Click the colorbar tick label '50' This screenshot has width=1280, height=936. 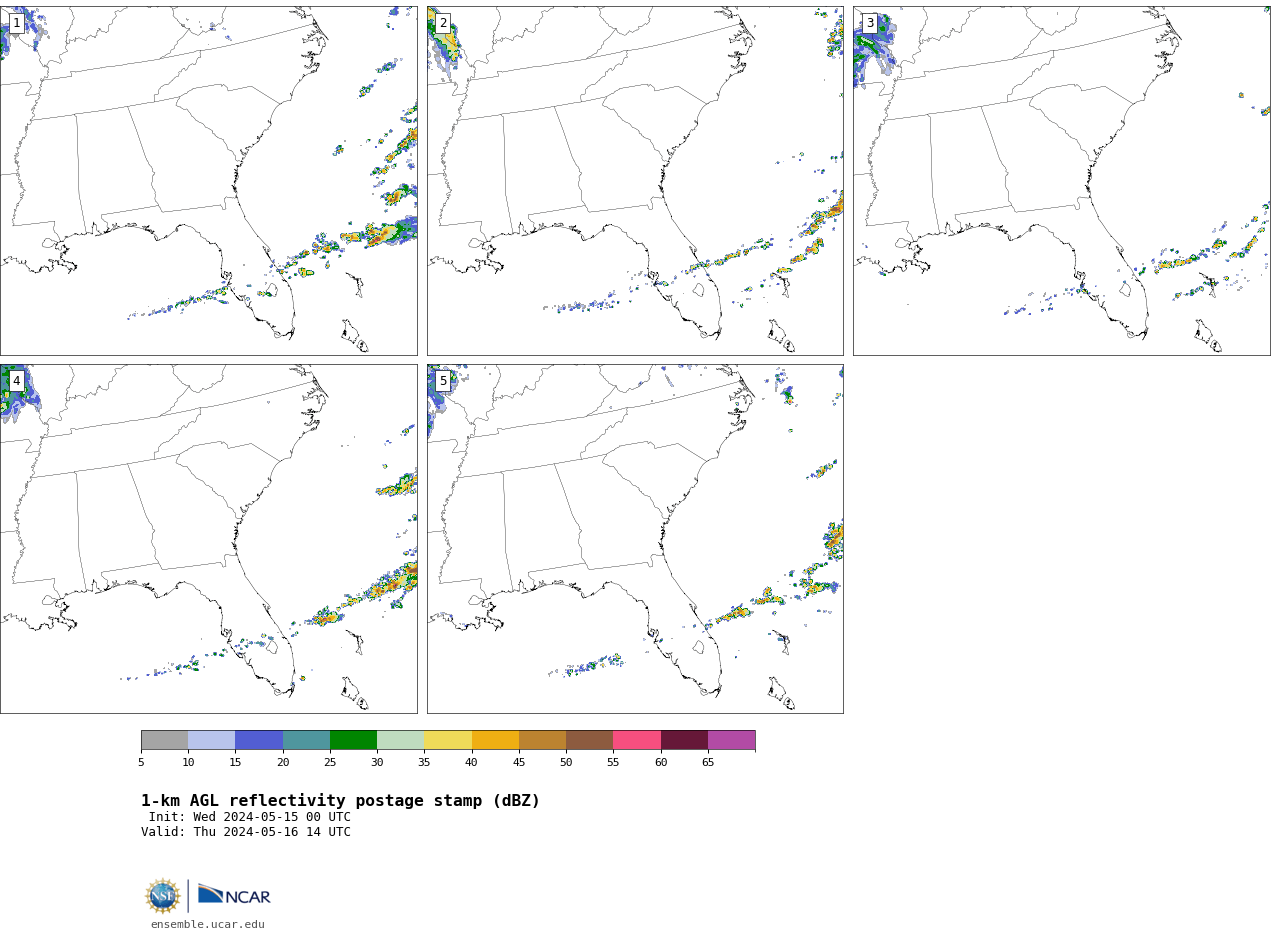point(566,763)
